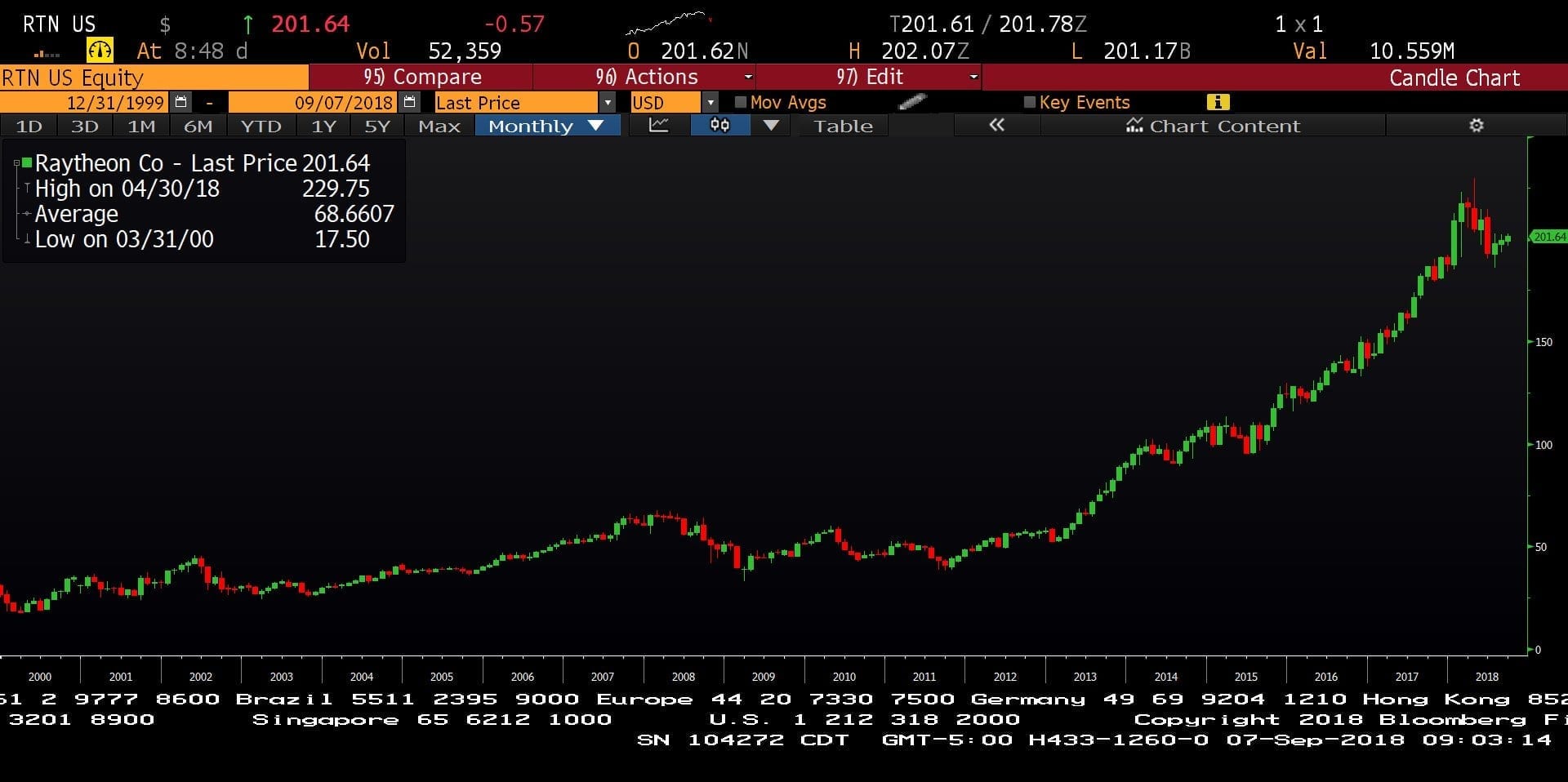
Task: Click the speedometer gauge icon
Action: (100, 51)
